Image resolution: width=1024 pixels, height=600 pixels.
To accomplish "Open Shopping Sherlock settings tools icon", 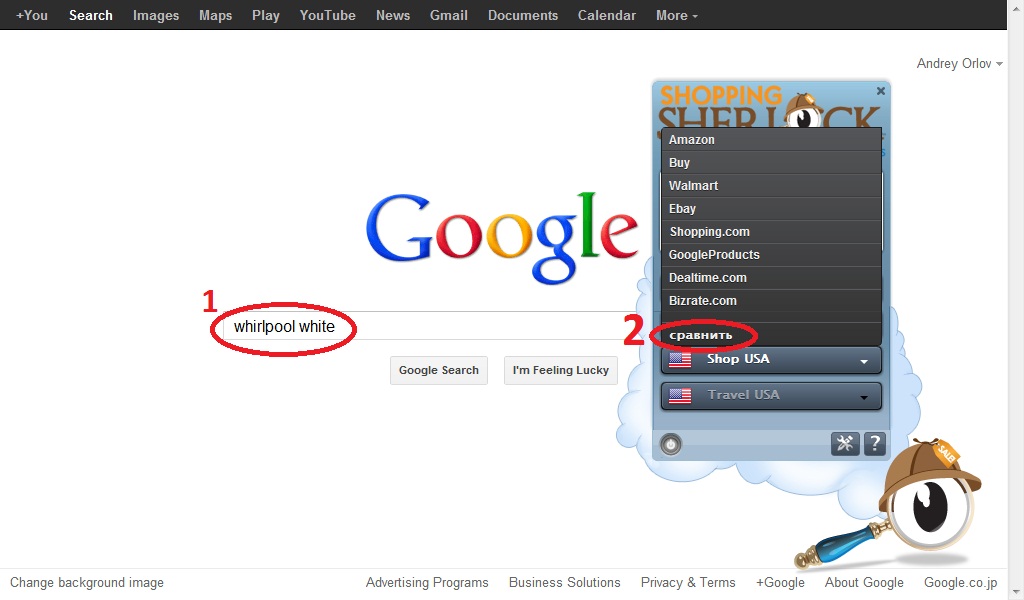I will pos(844,444).
